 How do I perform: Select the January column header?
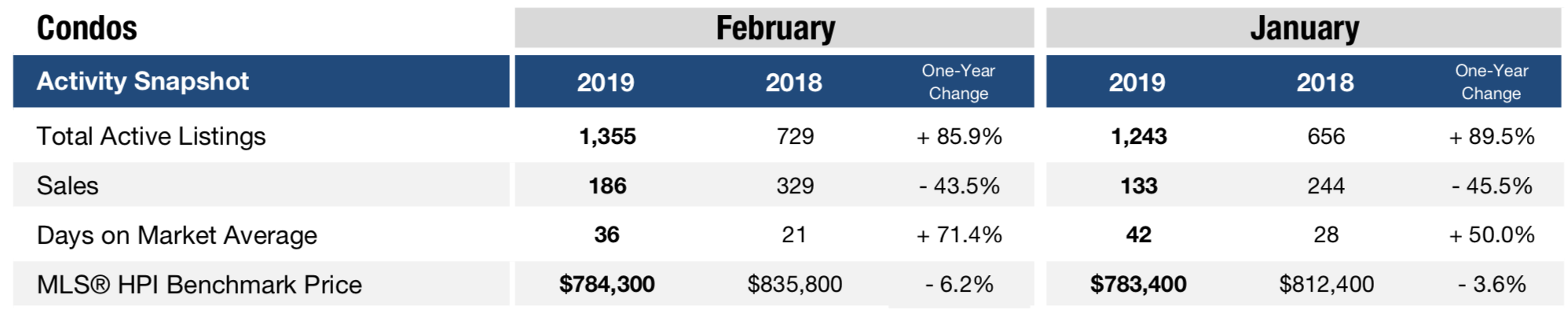[1304, 28]
